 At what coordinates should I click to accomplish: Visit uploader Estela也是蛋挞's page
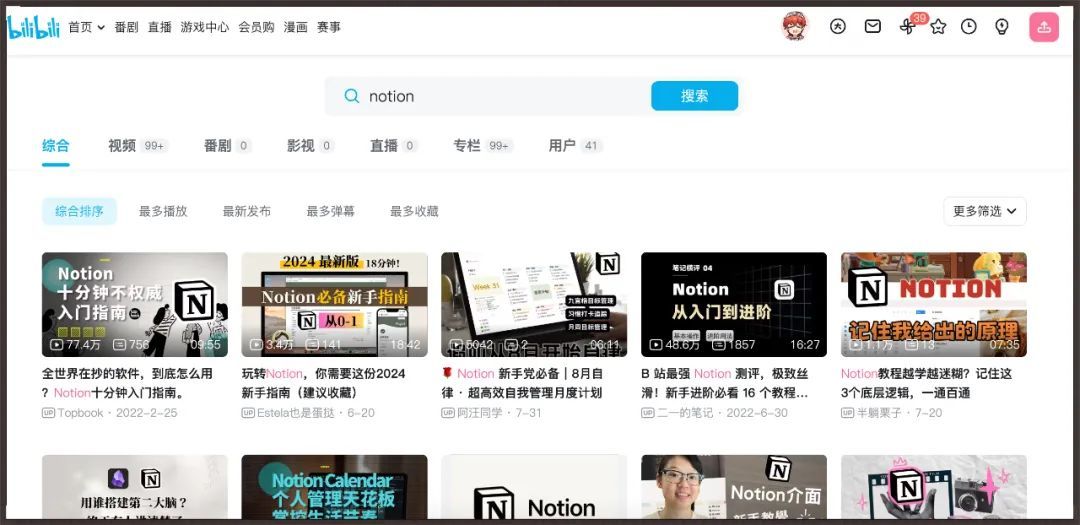pyautogui.click(x=296, y=413)
